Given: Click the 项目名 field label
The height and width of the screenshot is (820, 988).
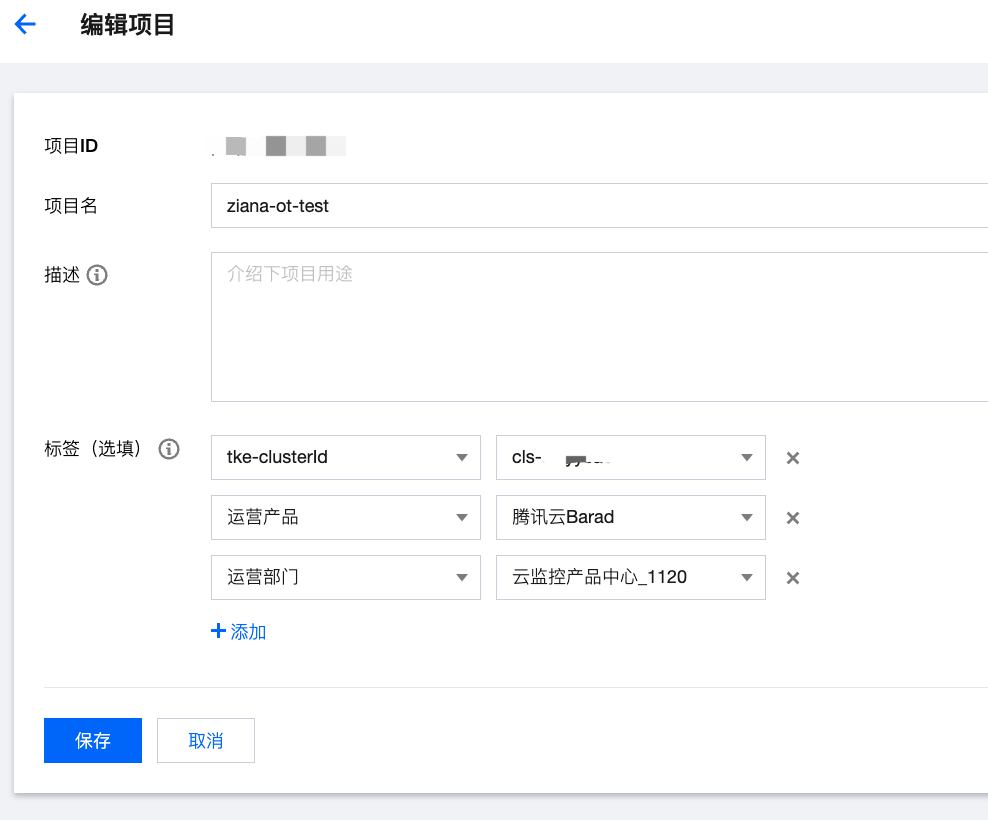Looking at the screenshot, I should click(x=71, y=206).
